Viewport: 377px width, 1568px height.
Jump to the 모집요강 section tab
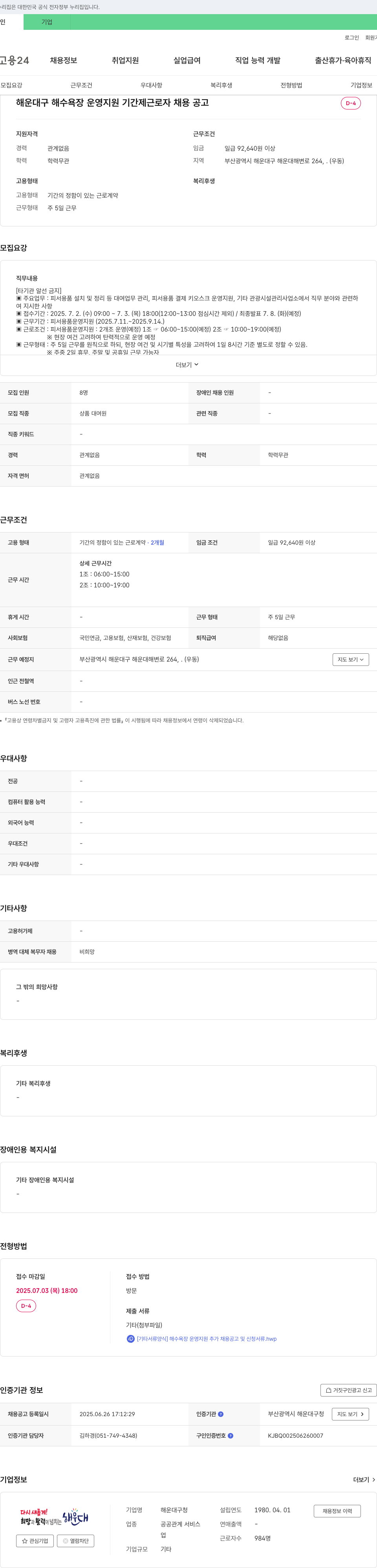(x=11, y=85)
